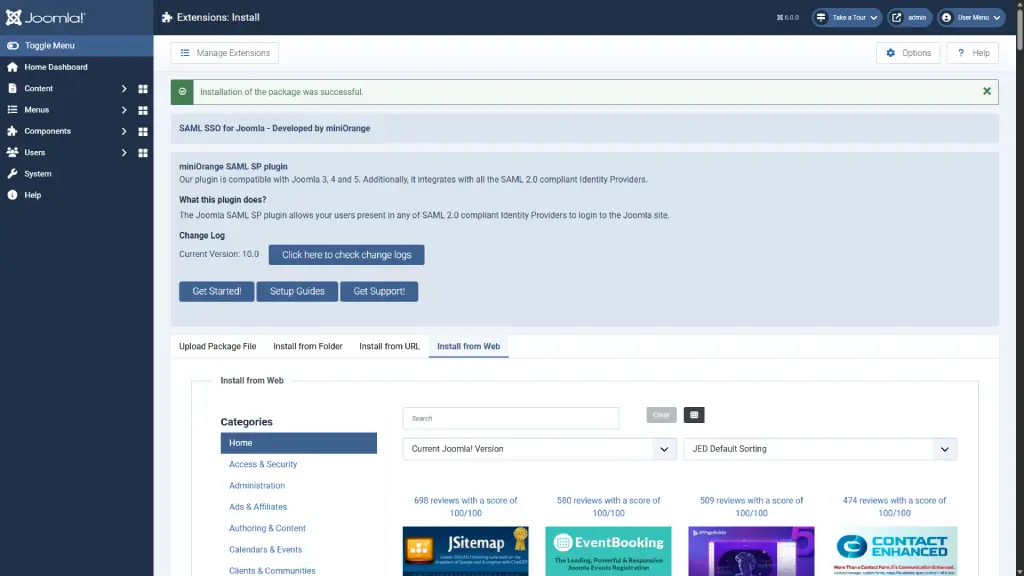Image resolution: width=1024 pixels, height=576 pixels.
Task: Switch to grid view beside the Clear button
Action: click(694, 414)
